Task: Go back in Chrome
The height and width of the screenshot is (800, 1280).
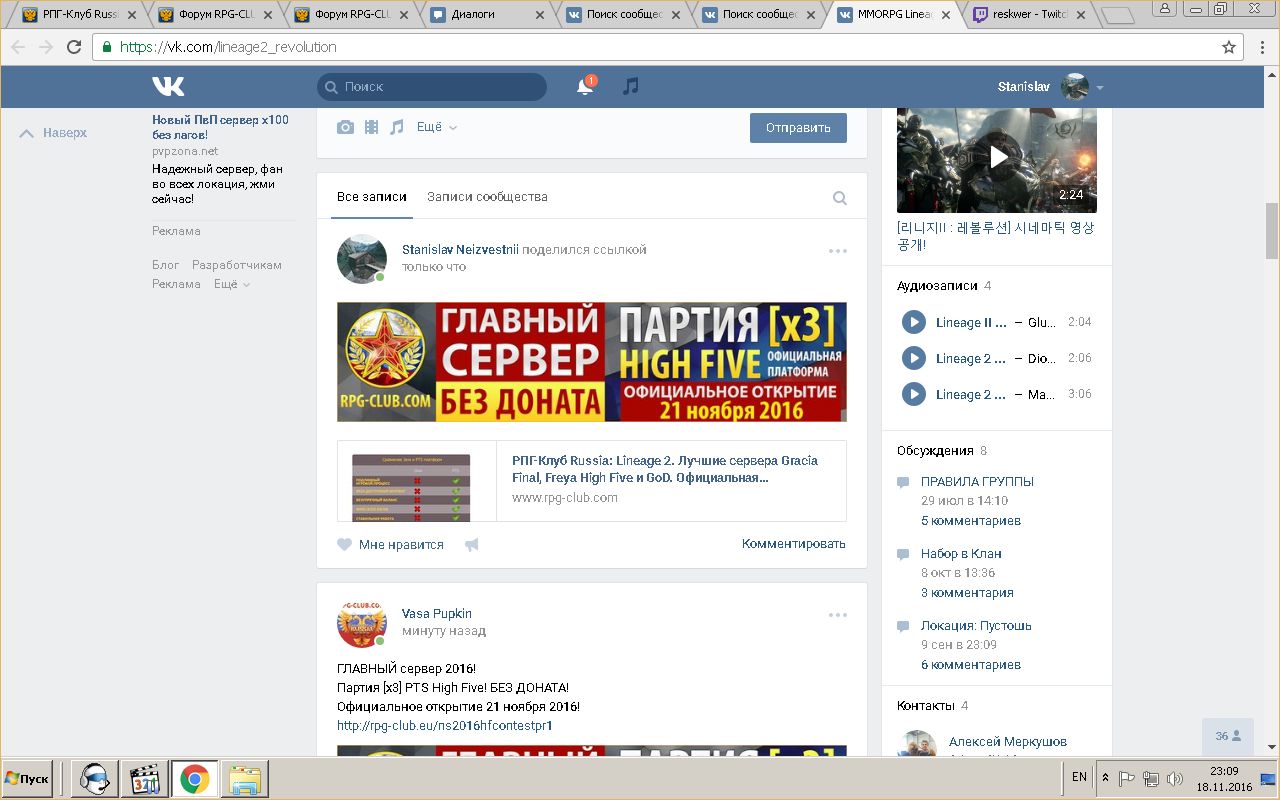Action: click(x=18, y=47)
